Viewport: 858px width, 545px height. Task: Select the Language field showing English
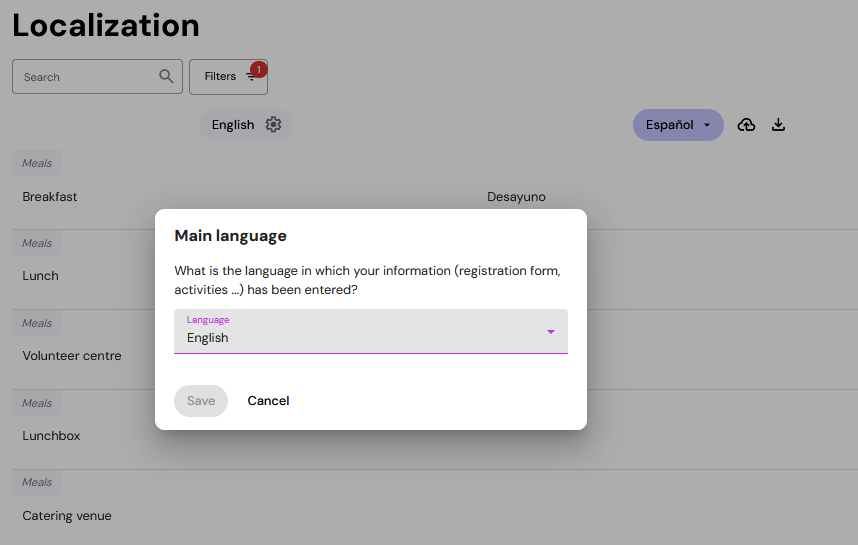pos(370,331)
